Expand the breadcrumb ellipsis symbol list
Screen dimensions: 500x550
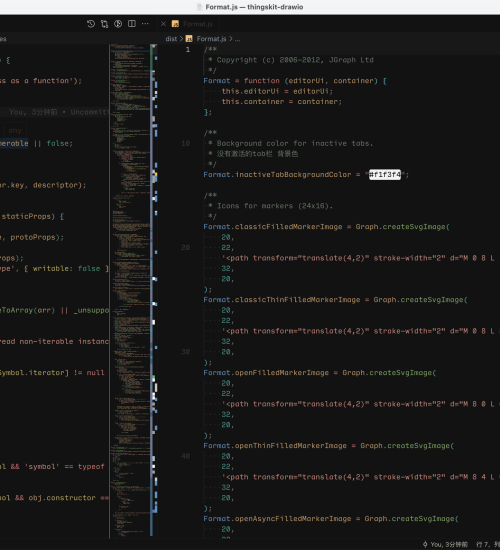tap(238, 39)
